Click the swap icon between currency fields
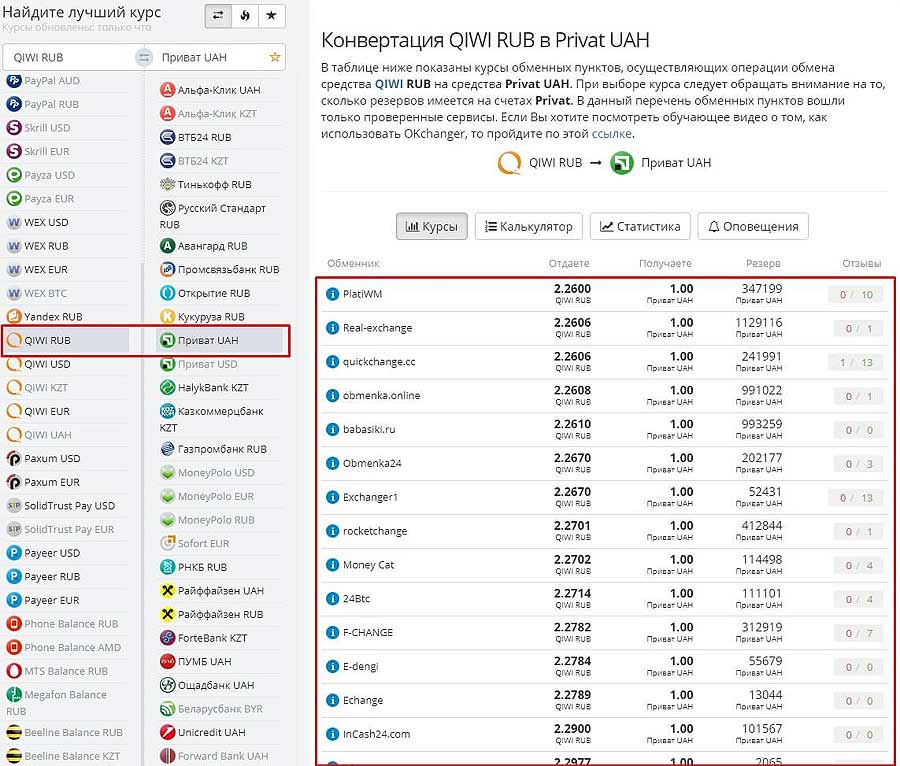The height and width of the screenshot is (766, 900). point(143,57)
